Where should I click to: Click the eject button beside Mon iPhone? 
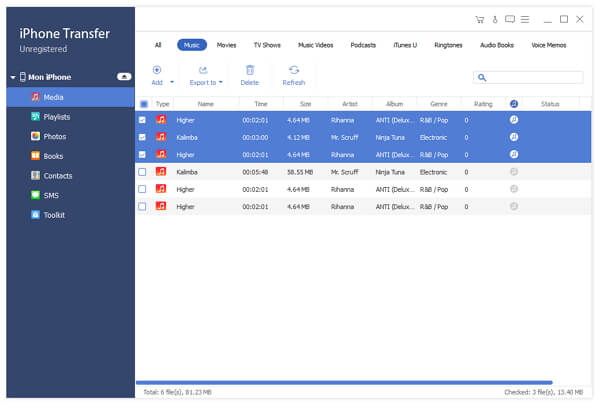pyautogui.click(x=124, y=77)
